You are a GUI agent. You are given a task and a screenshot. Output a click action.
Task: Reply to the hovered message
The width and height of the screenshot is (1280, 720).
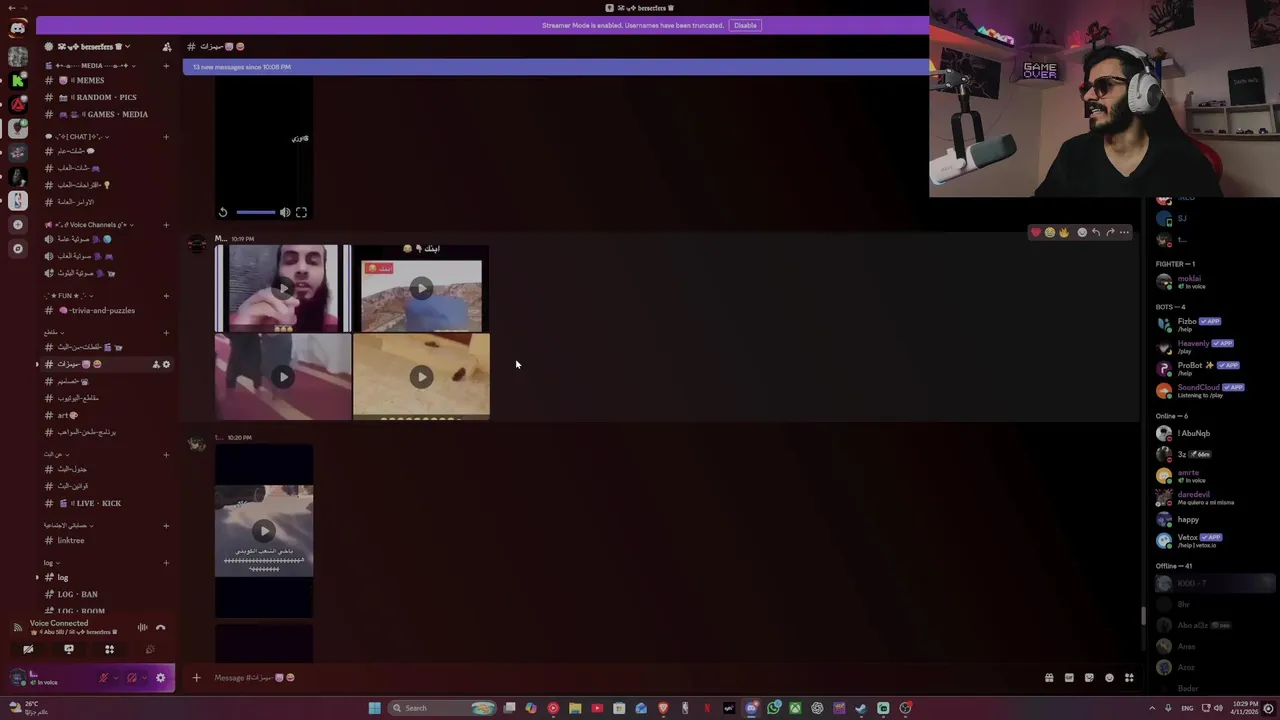click(1096, 232)
